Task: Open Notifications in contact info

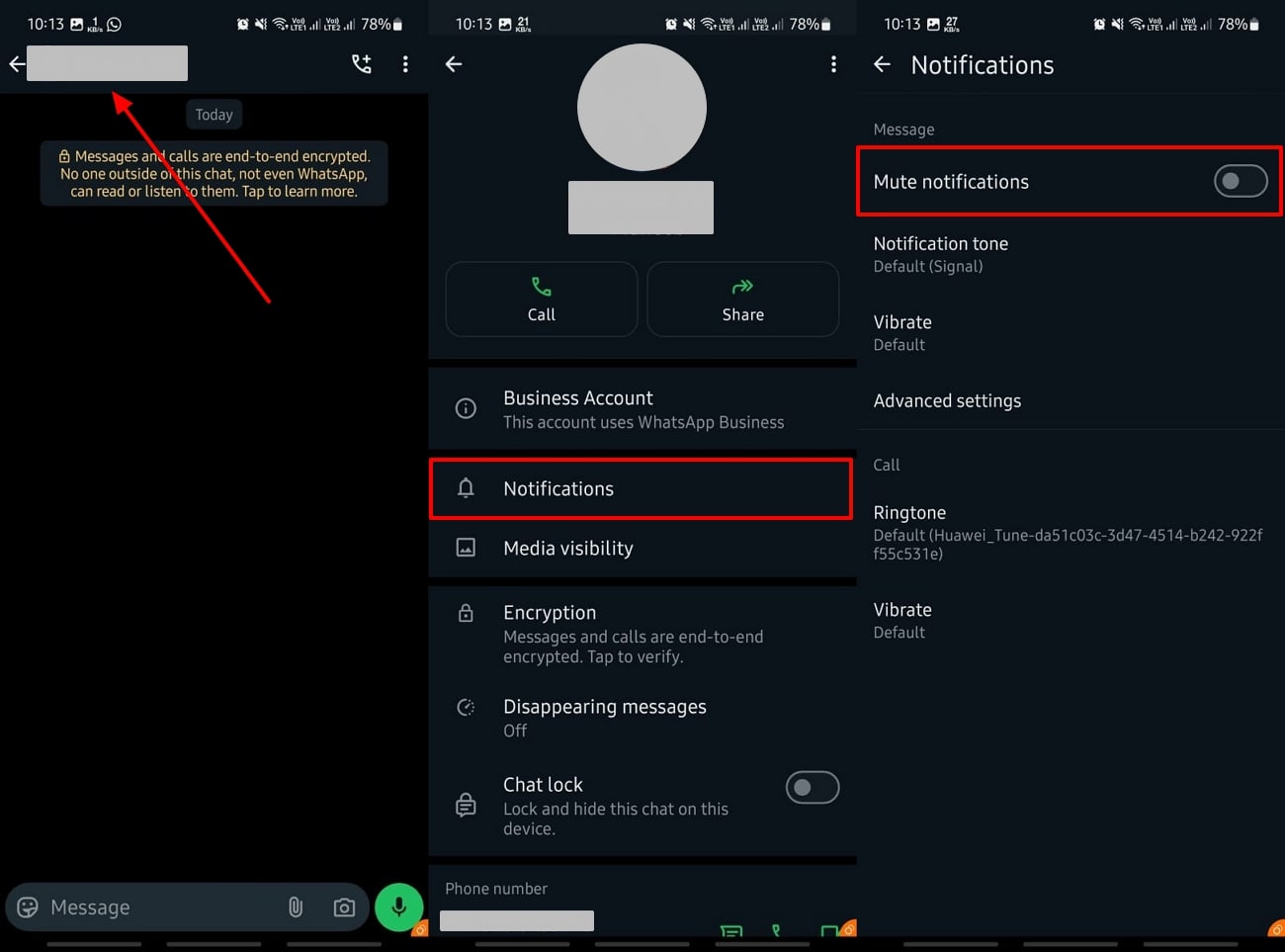Action: click(x=641, y=488)
